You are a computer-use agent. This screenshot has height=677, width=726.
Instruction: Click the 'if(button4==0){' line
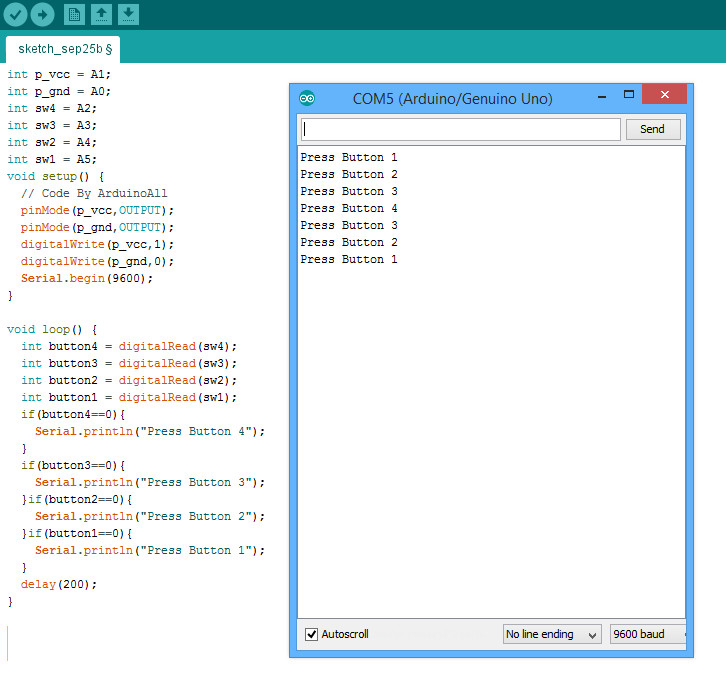click(73, 414)
